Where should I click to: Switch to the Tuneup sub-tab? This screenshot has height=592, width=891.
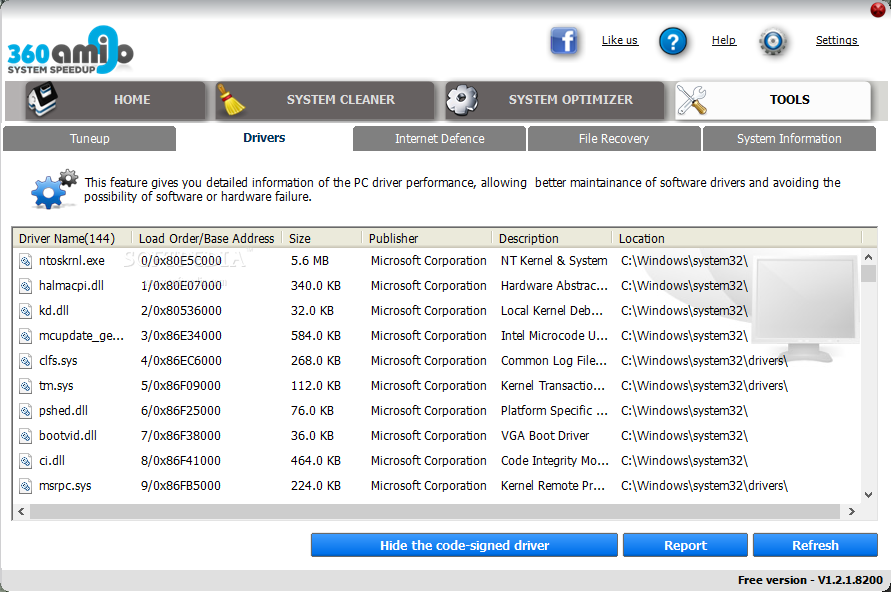[90, 139]
